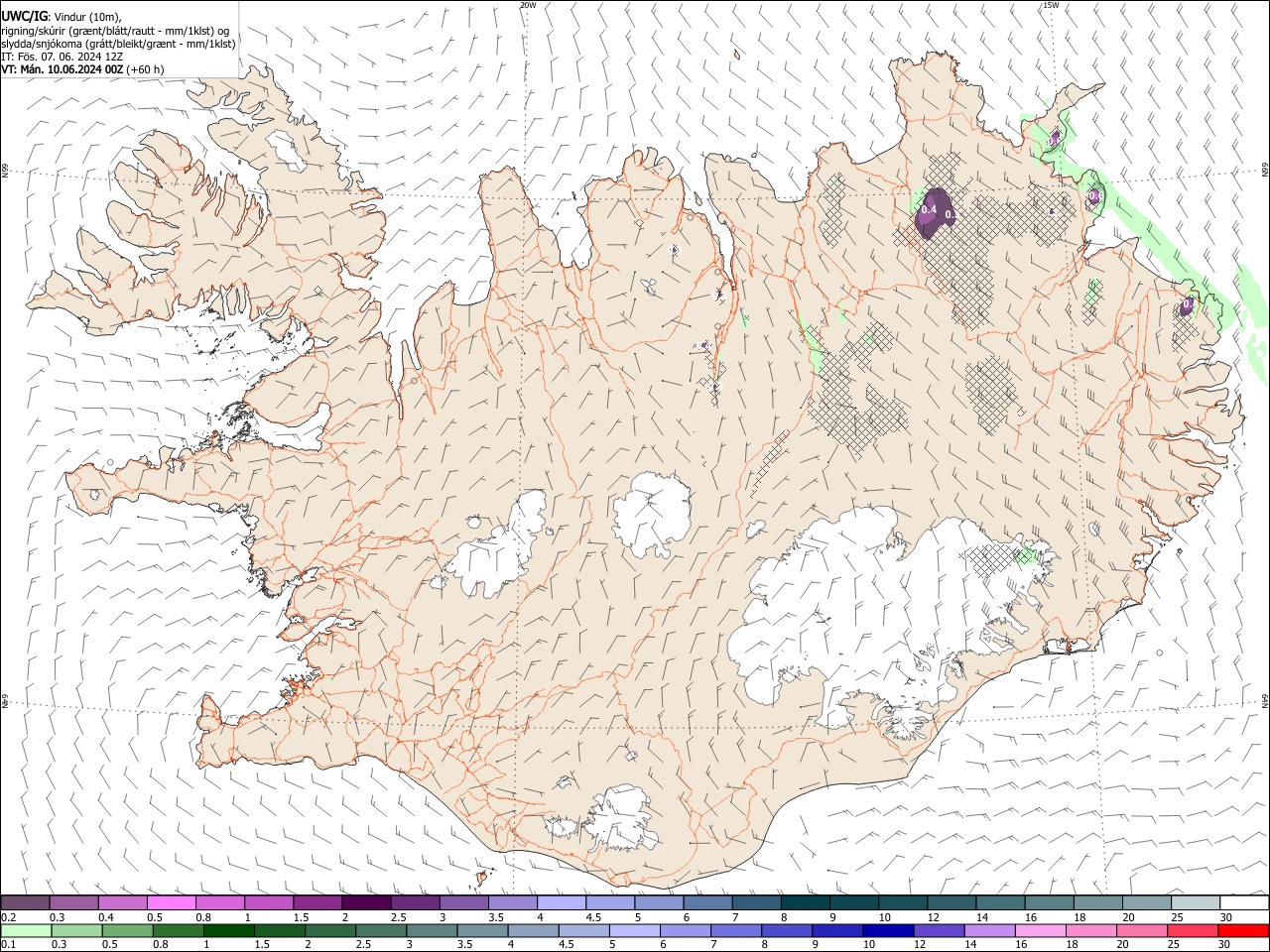Pick the lower-row light purple swatch at 14
Viewport: 1270px width, 952px height.
(989, 930)
